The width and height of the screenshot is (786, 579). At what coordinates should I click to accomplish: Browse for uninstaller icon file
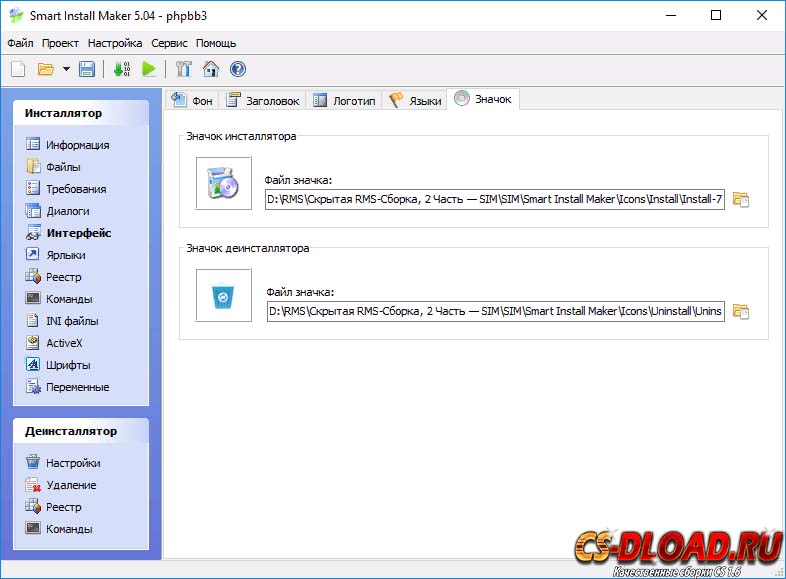coord(740,311)
